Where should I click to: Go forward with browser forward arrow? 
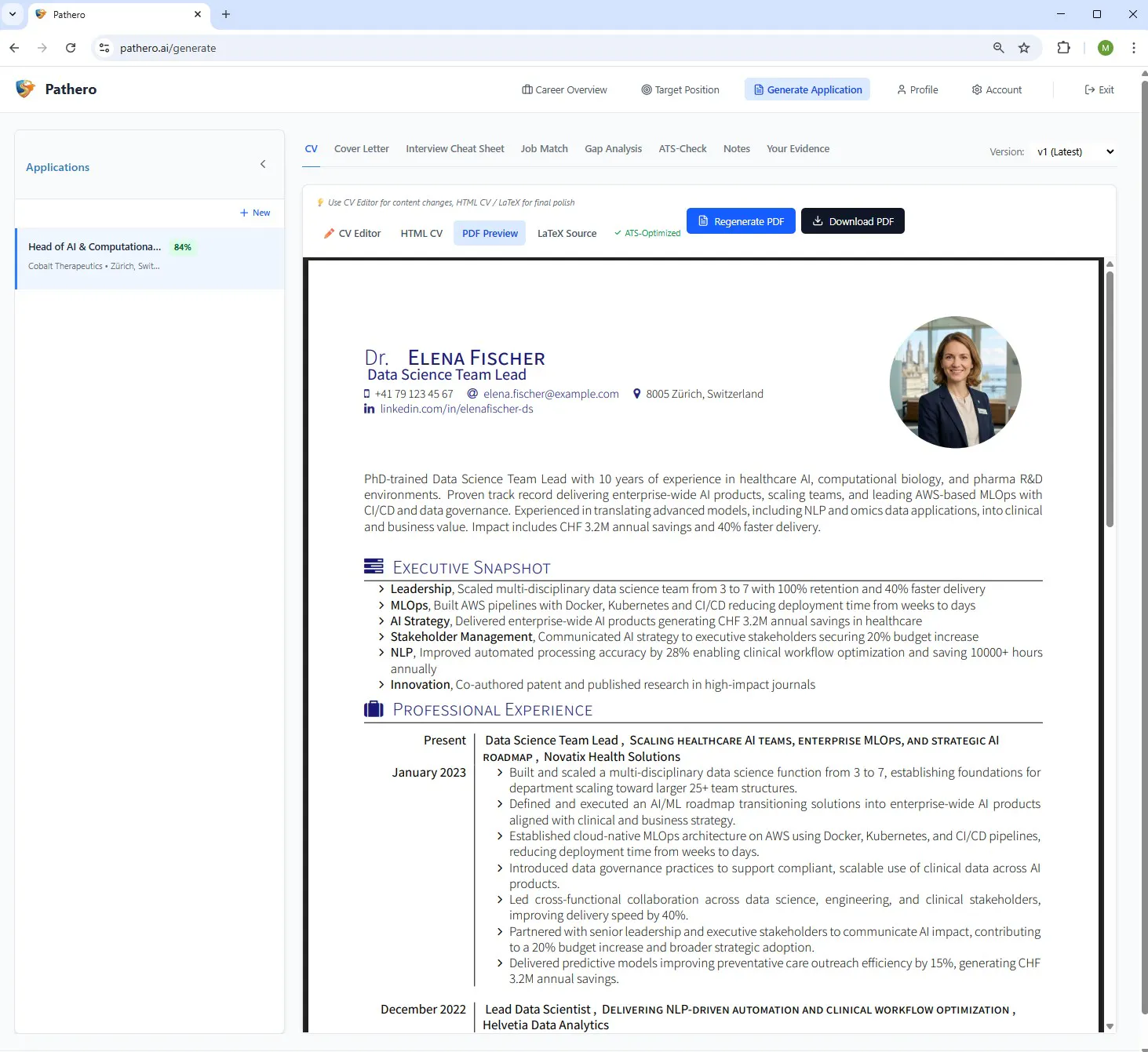pos(42,48)
